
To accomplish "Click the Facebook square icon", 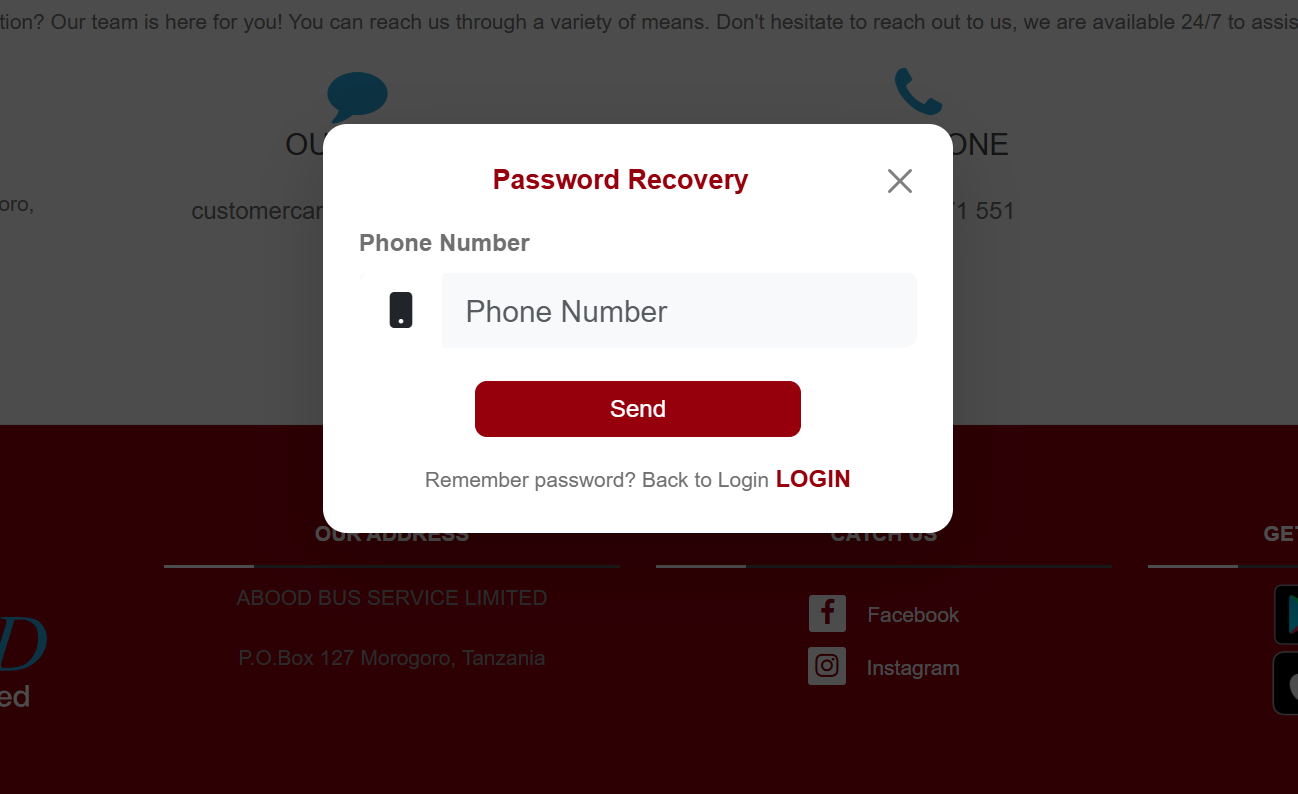I will 827,614.
